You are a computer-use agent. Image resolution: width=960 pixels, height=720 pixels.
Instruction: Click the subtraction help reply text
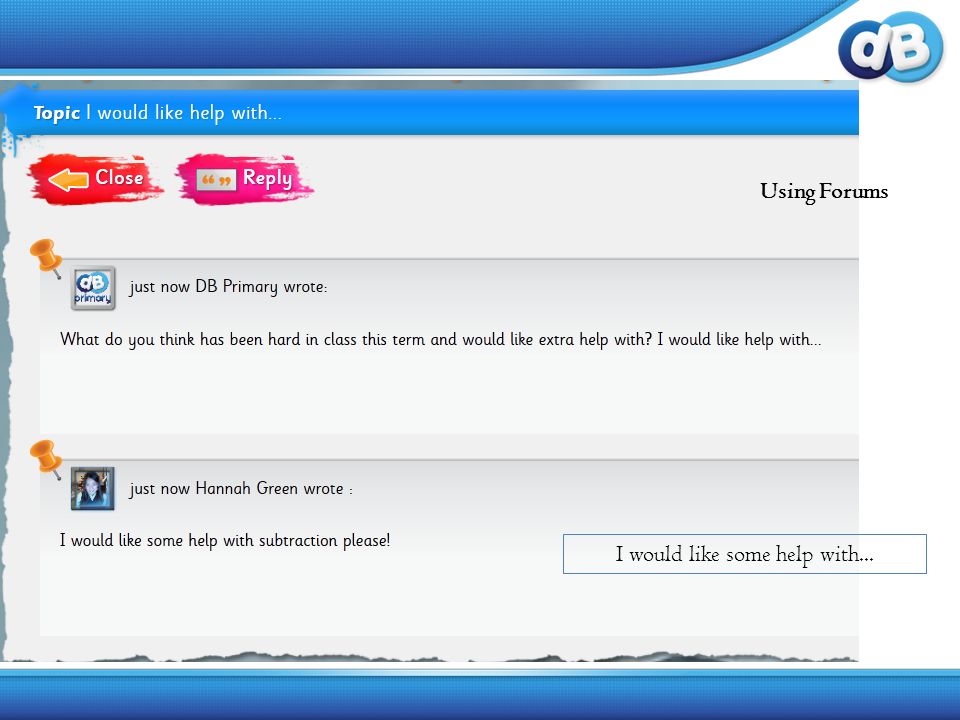point(225,541)
